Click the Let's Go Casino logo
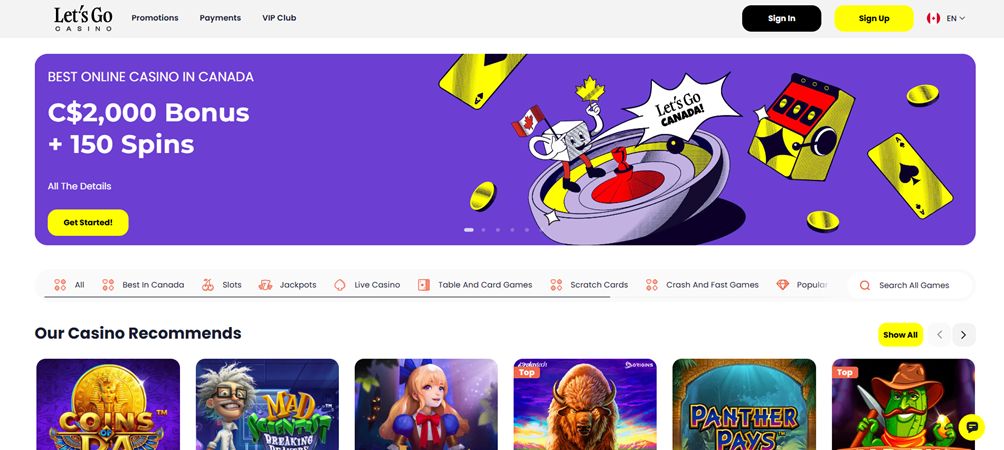The image size is (1004, 450). (83, 19)
